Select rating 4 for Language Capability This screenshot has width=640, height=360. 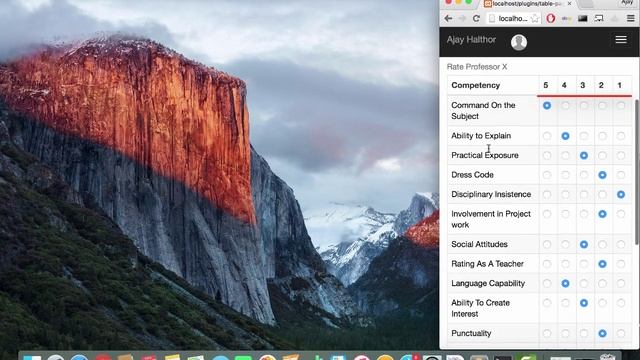(x=565, y=283)
